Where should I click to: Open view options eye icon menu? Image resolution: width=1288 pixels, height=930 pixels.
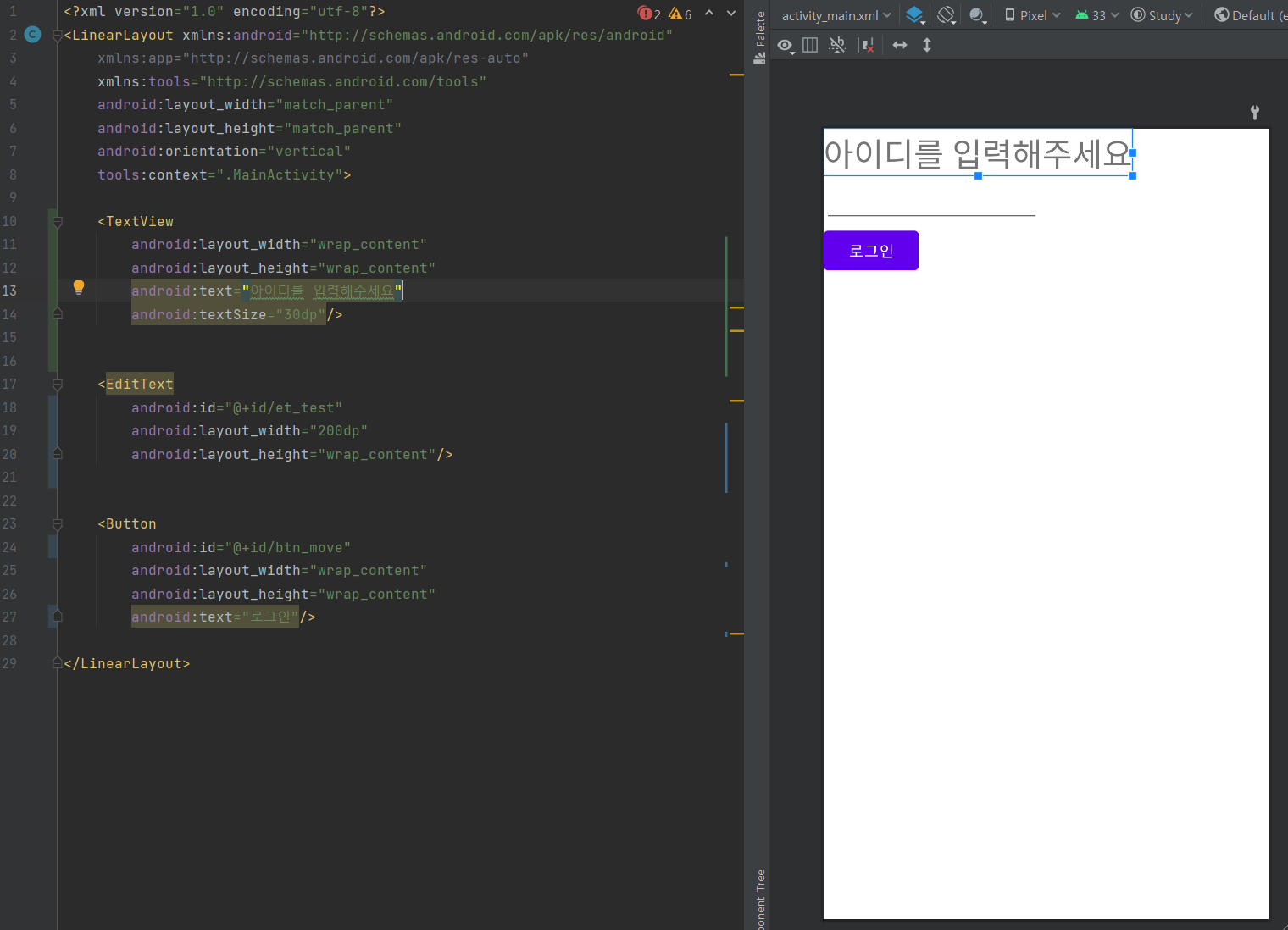[x=786, y=45]
